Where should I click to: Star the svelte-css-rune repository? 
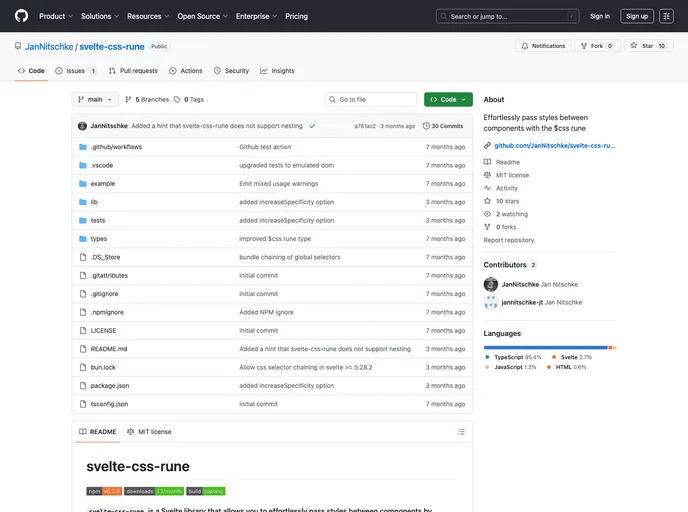pyautogui.click(x=648, y=46)
